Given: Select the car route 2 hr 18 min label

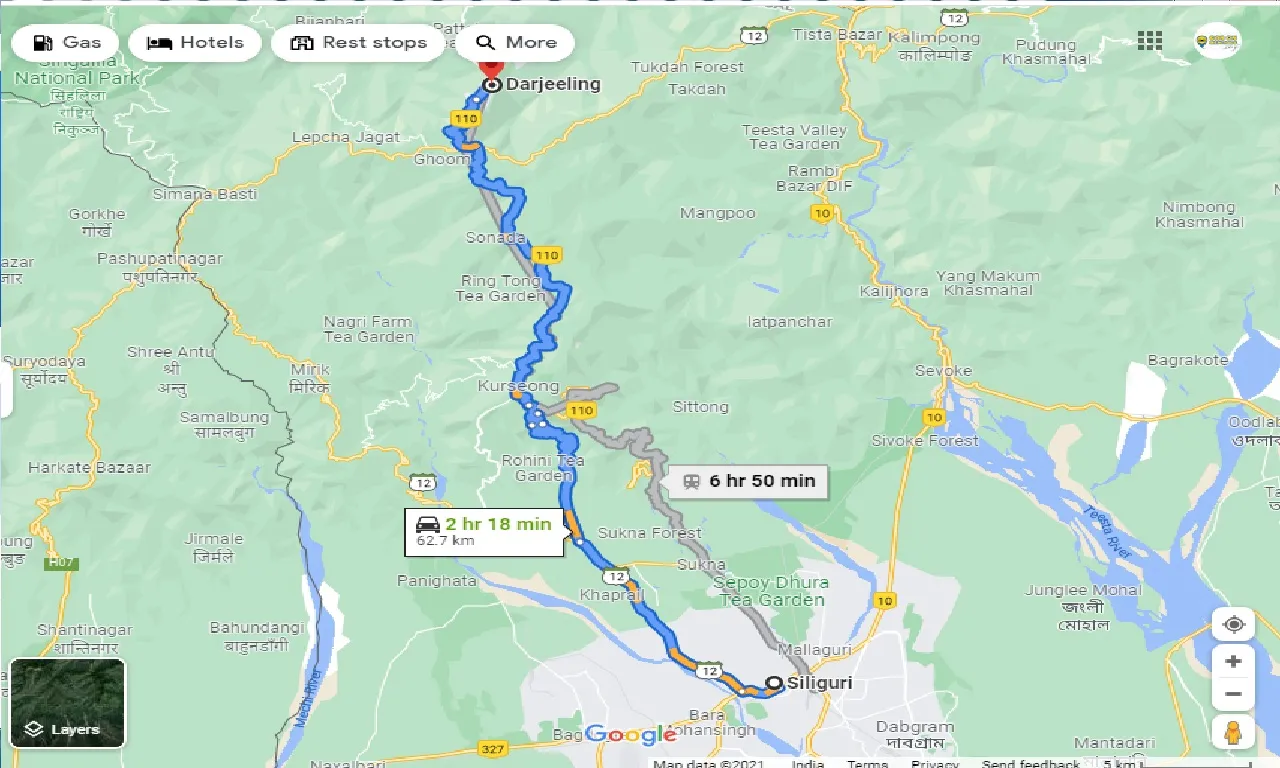Looking at the screenshot, I should [x=482, y=531].
